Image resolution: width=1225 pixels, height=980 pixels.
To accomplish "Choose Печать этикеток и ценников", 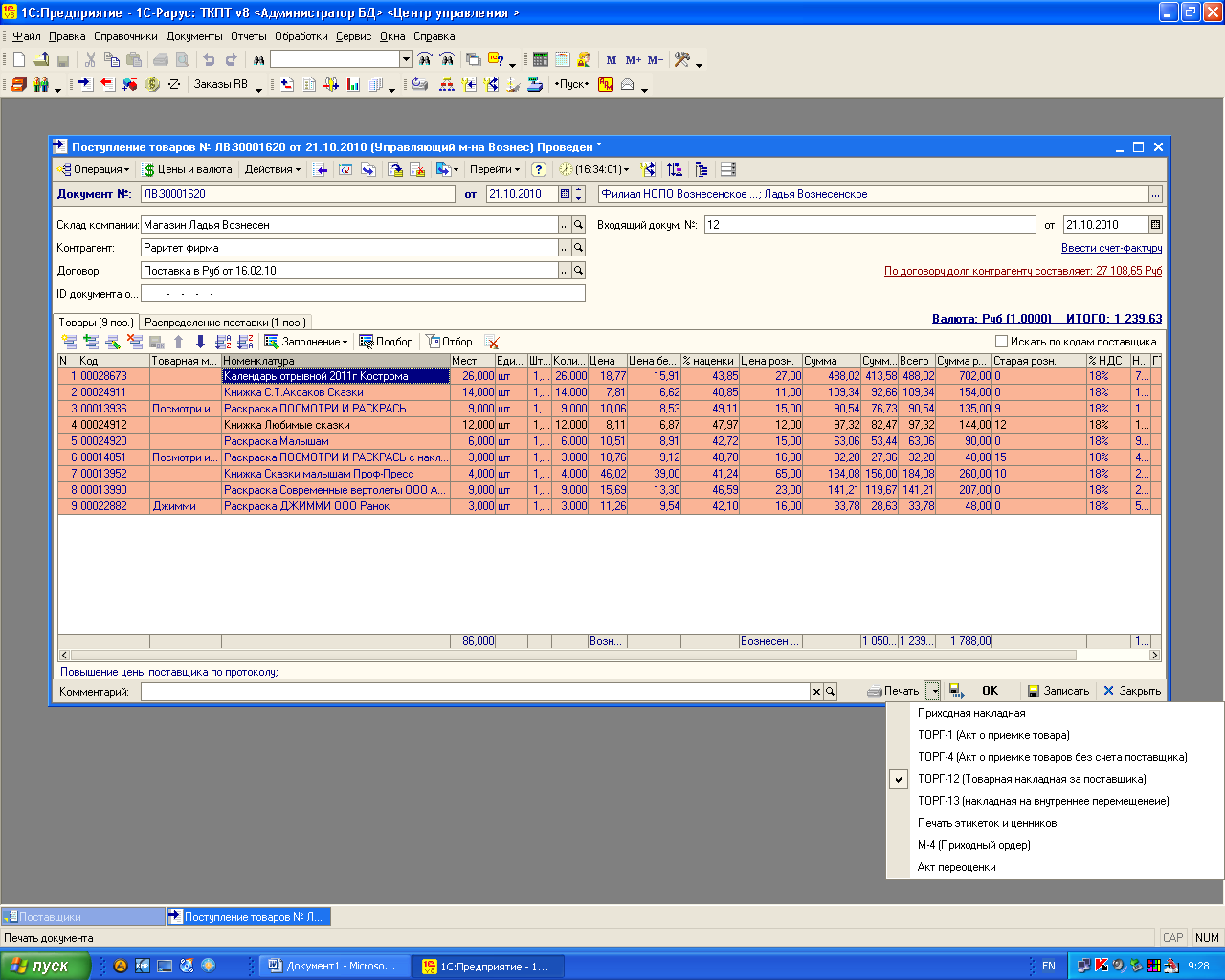I will pos(987,823).
